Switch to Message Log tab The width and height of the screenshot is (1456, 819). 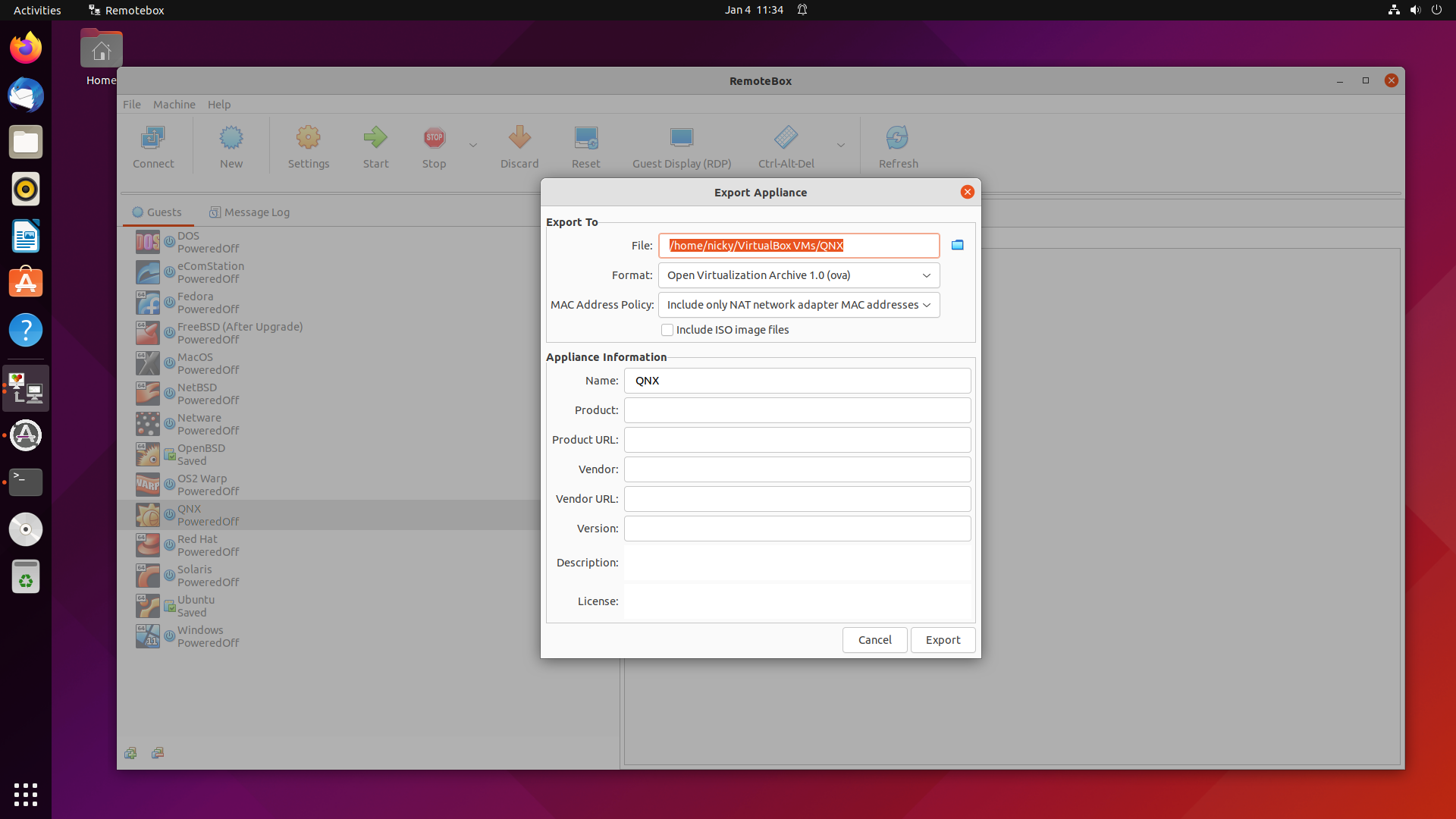pos(249,212)
